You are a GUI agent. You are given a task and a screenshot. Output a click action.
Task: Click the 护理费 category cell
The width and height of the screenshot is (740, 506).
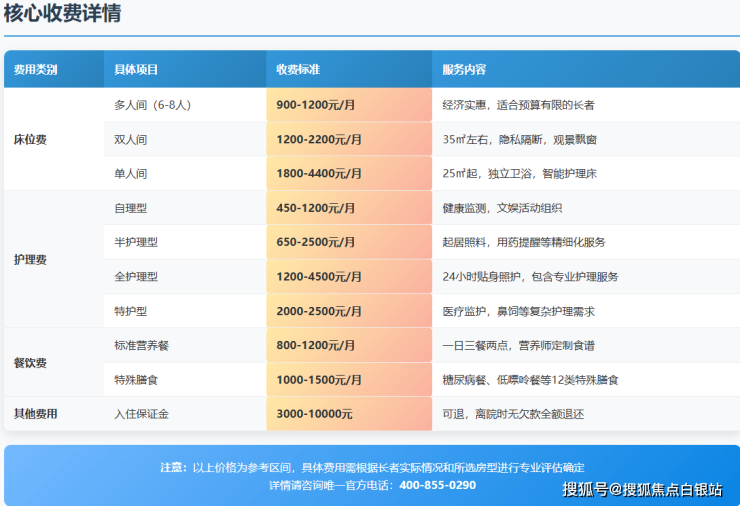30,259
